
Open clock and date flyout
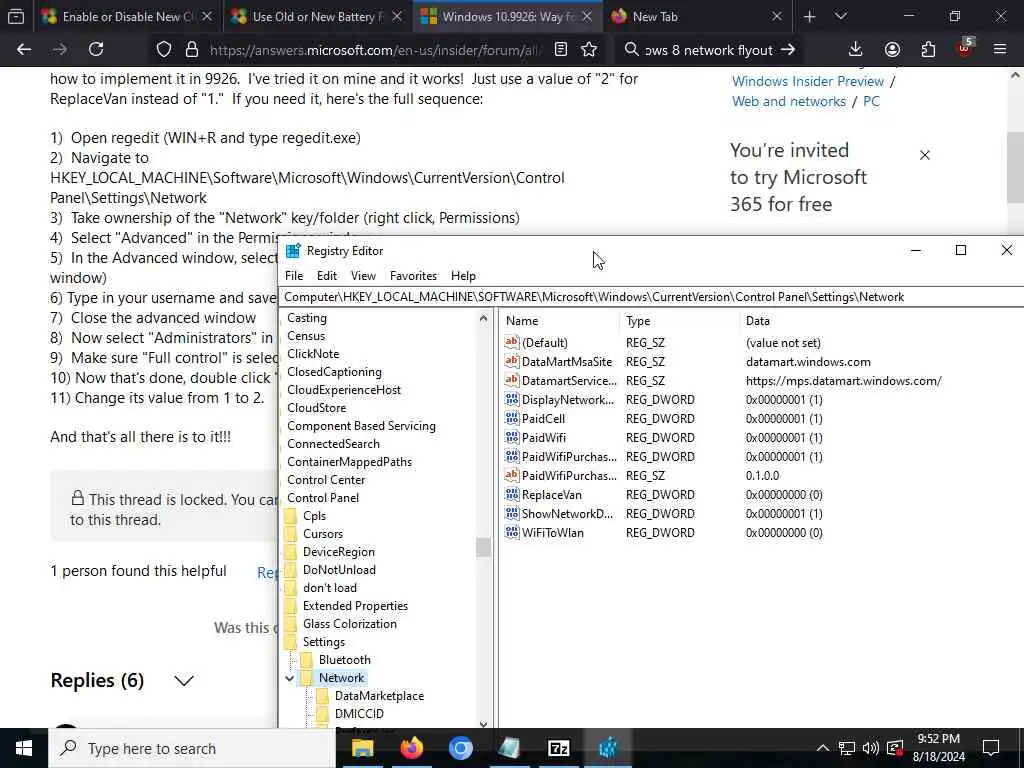pyautogui.click(x=938, y=748)
